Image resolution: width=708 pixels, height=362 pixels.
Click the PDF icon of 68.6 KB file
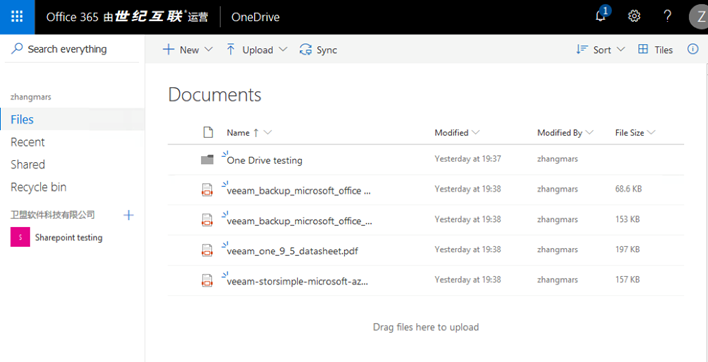tap(207, 190)
